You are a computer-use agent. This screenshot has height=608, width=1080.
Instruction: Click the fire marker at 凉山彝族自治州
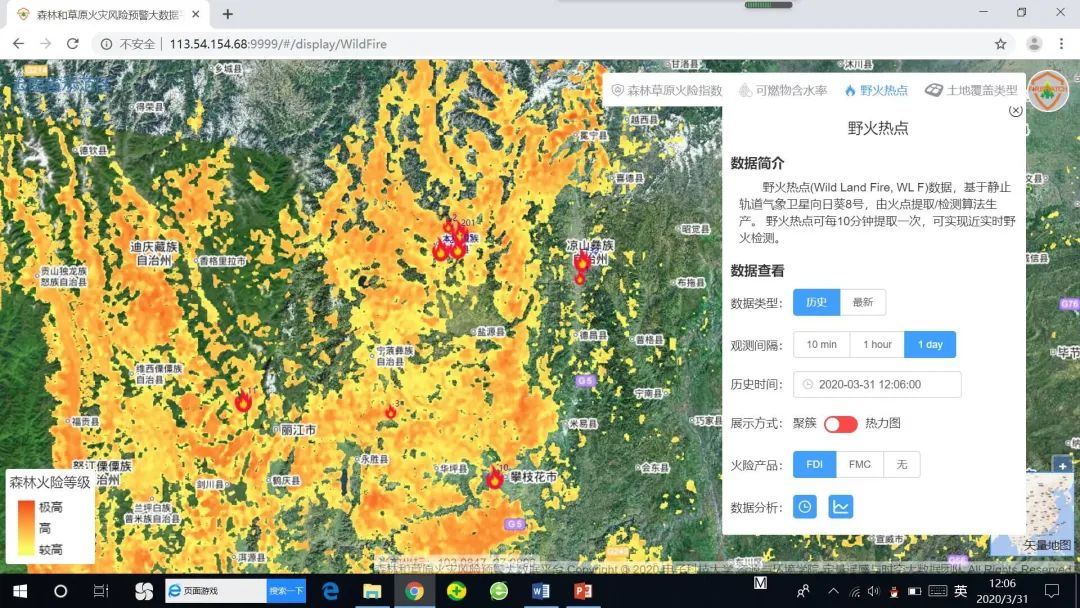coord(582,262)
